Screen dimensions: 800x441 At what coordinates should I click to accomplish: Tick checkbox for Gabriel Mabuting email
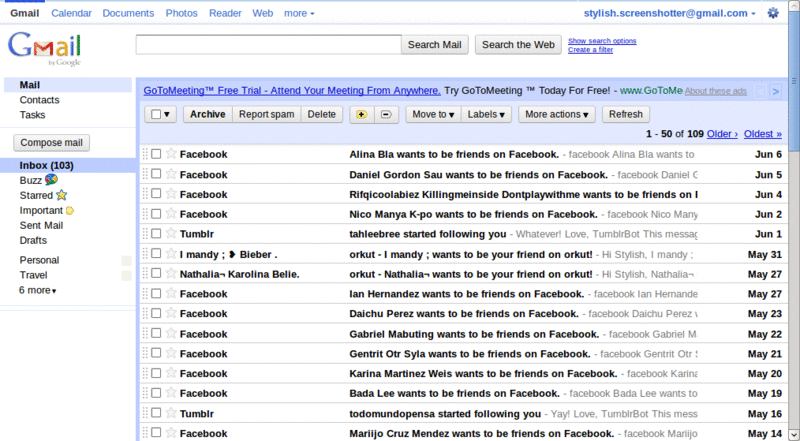(x=156, y=333)
